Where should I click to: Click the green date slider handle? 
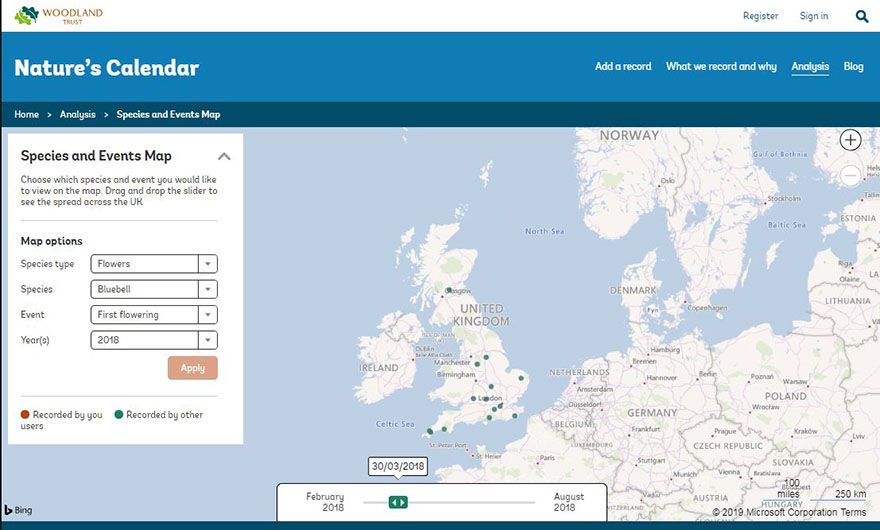tap(398, 502)
